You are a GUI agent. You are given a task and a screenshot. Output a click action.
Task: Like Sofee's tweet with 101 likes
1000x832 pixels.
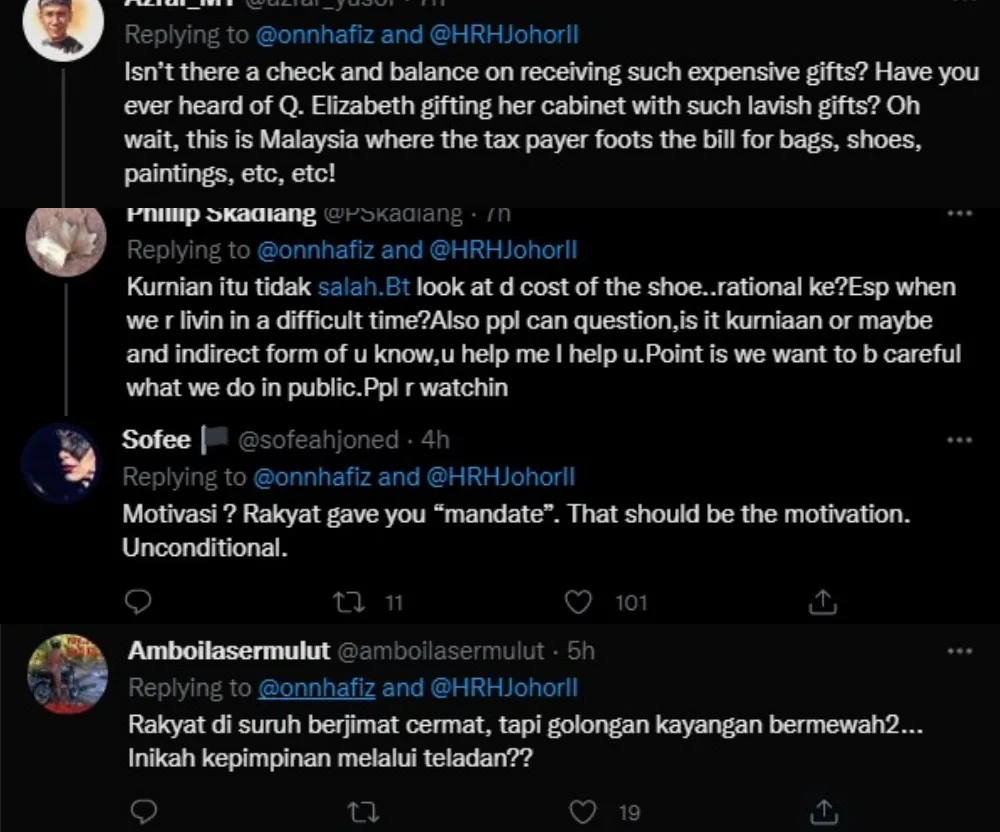pos(578,601)
